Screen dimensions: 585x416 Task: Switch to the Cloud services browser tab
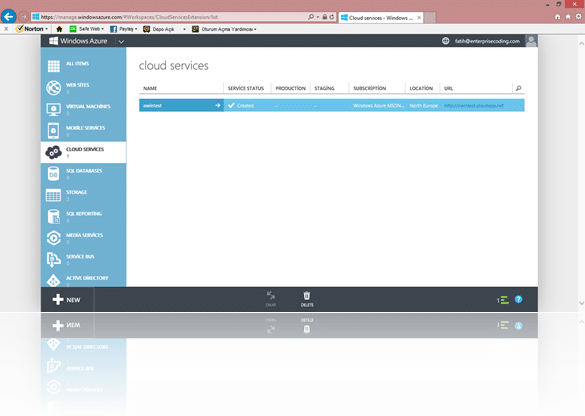tap(381, 18)
